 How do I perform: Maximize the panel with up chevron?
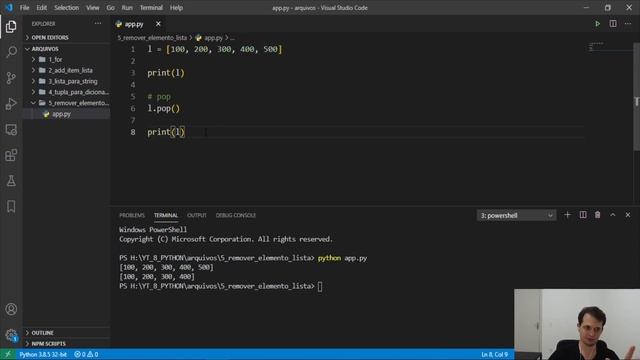(x=613, y=215)
